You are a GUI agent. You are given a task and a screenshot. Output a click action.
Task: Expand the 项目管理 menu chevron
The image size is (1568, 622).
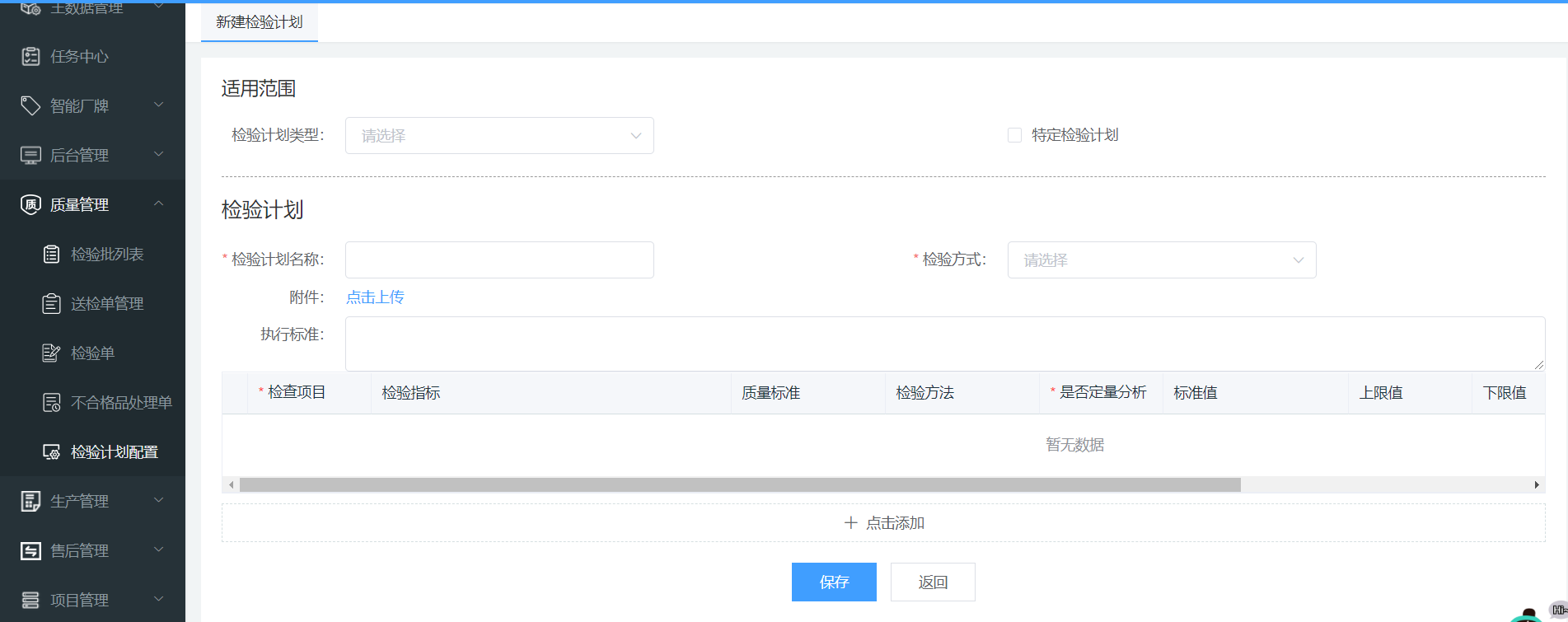pos(159,599)
